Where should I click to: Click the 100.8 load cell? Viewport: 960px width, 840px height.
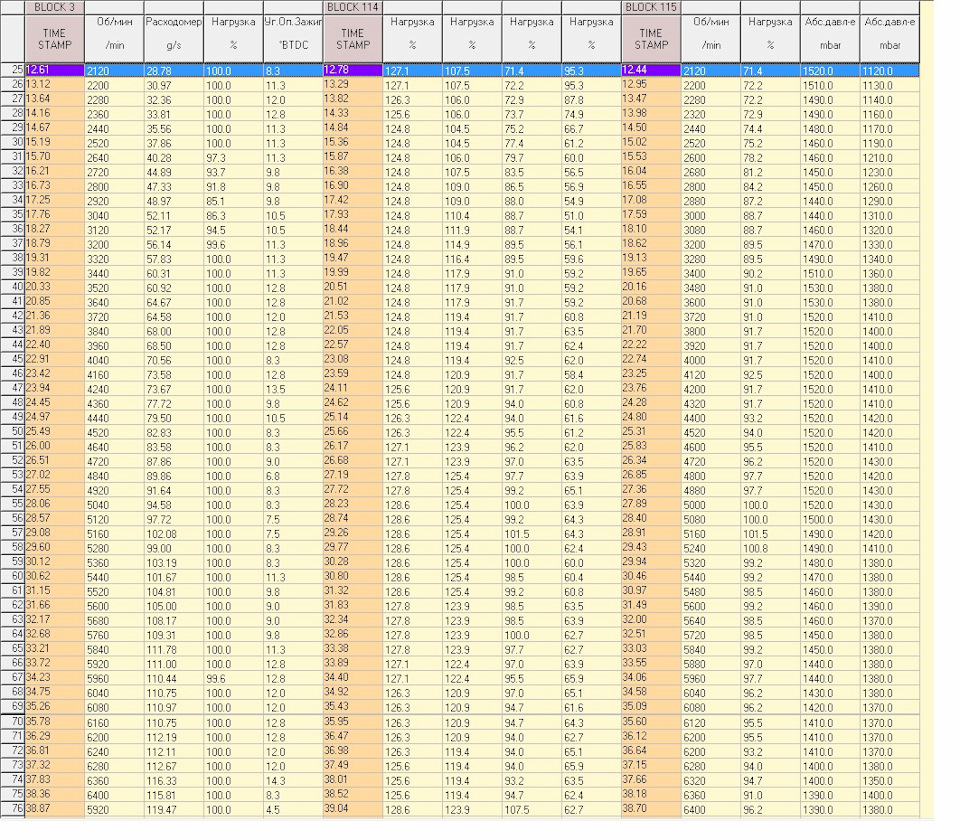[x=770, y=549]
